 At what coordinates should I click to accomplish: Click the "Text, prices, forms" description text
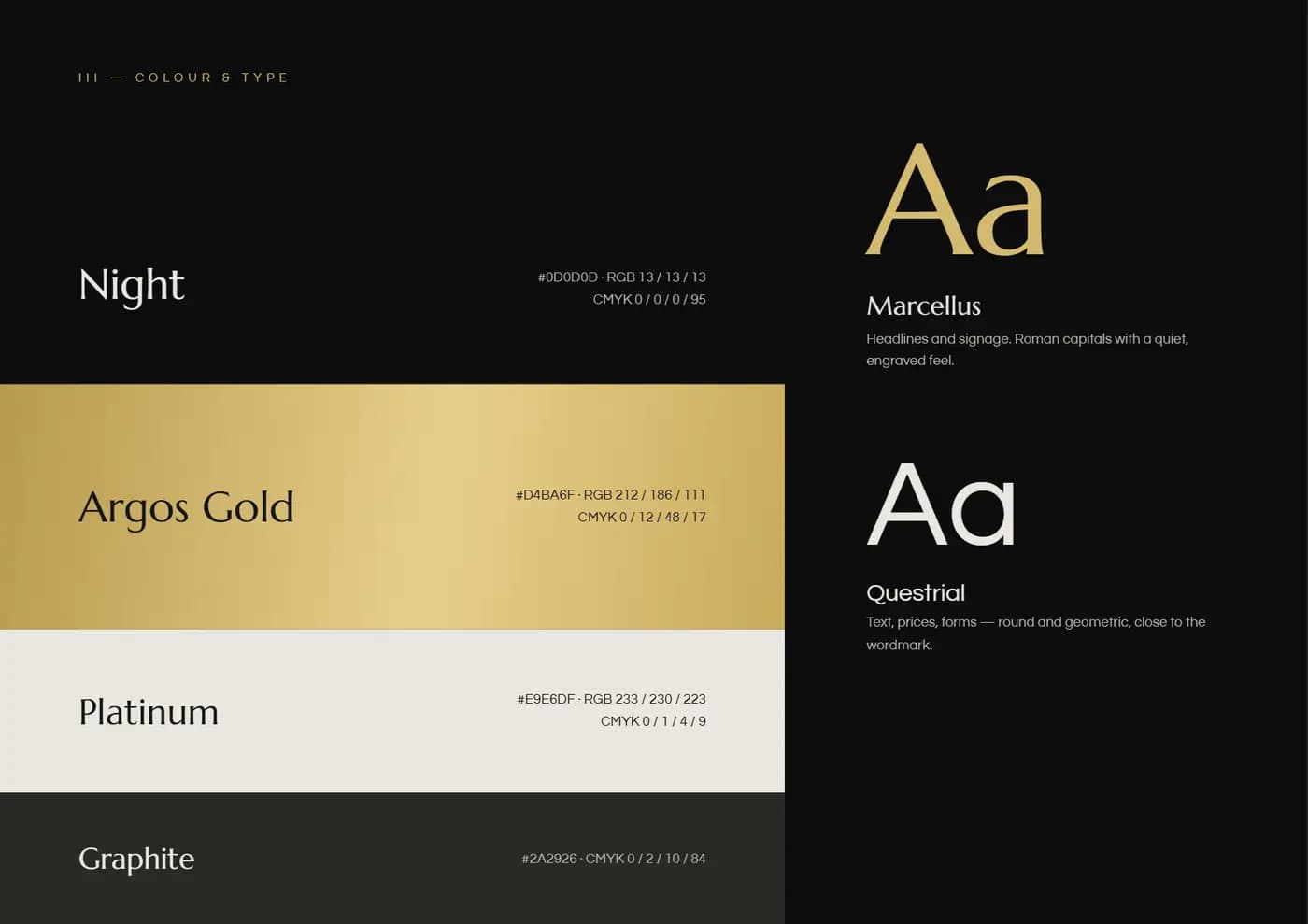[1036, 633]
